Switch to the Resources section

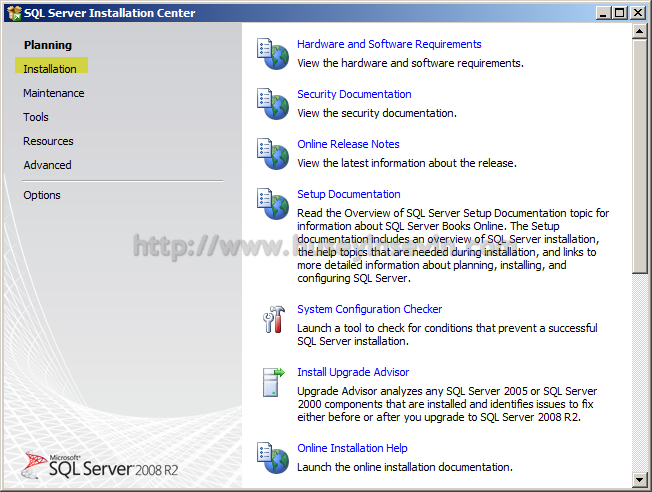coord(48,141)
